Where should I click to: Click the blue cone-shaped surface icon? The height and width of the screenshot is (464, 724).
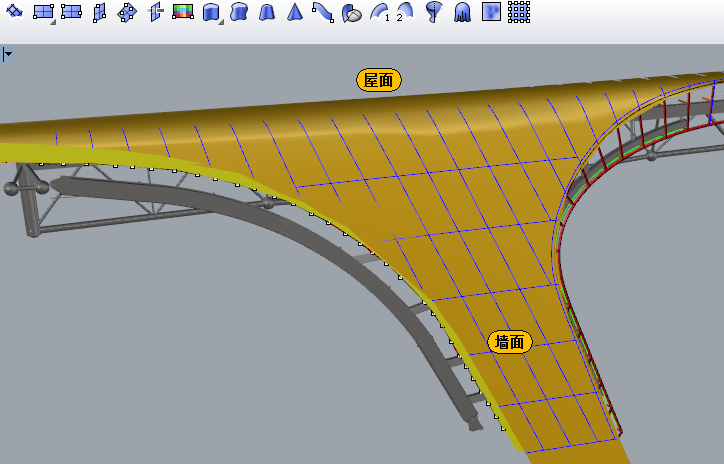point(295,13)
